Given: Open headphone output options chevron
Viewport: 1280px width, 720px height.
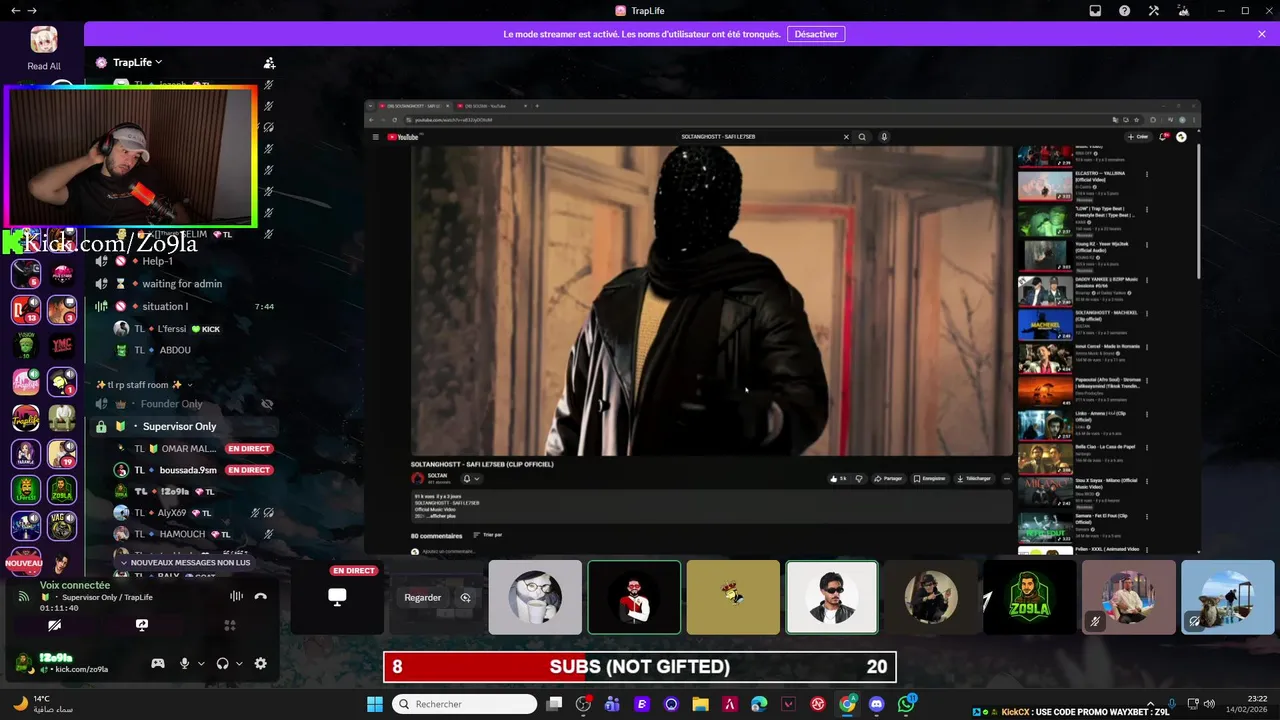Looking at the screenshot, I should (240, 663).
